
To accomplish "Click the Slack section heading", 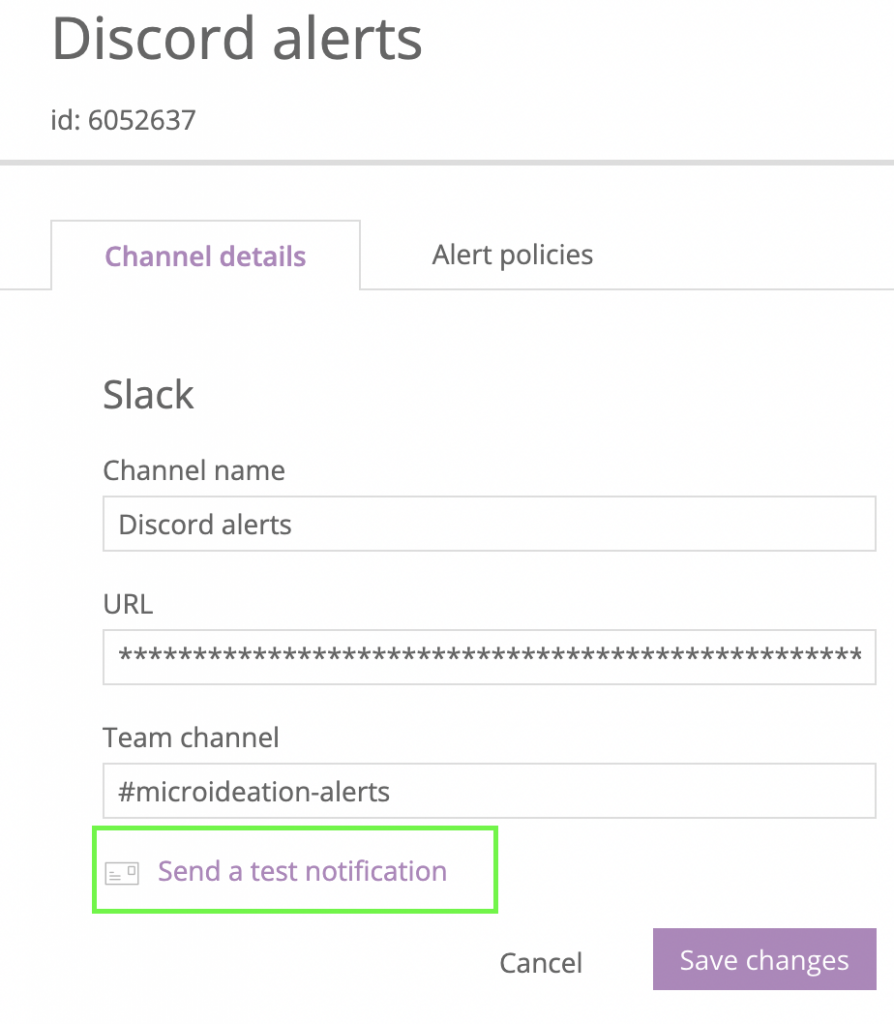I will (x=148, y=394).
